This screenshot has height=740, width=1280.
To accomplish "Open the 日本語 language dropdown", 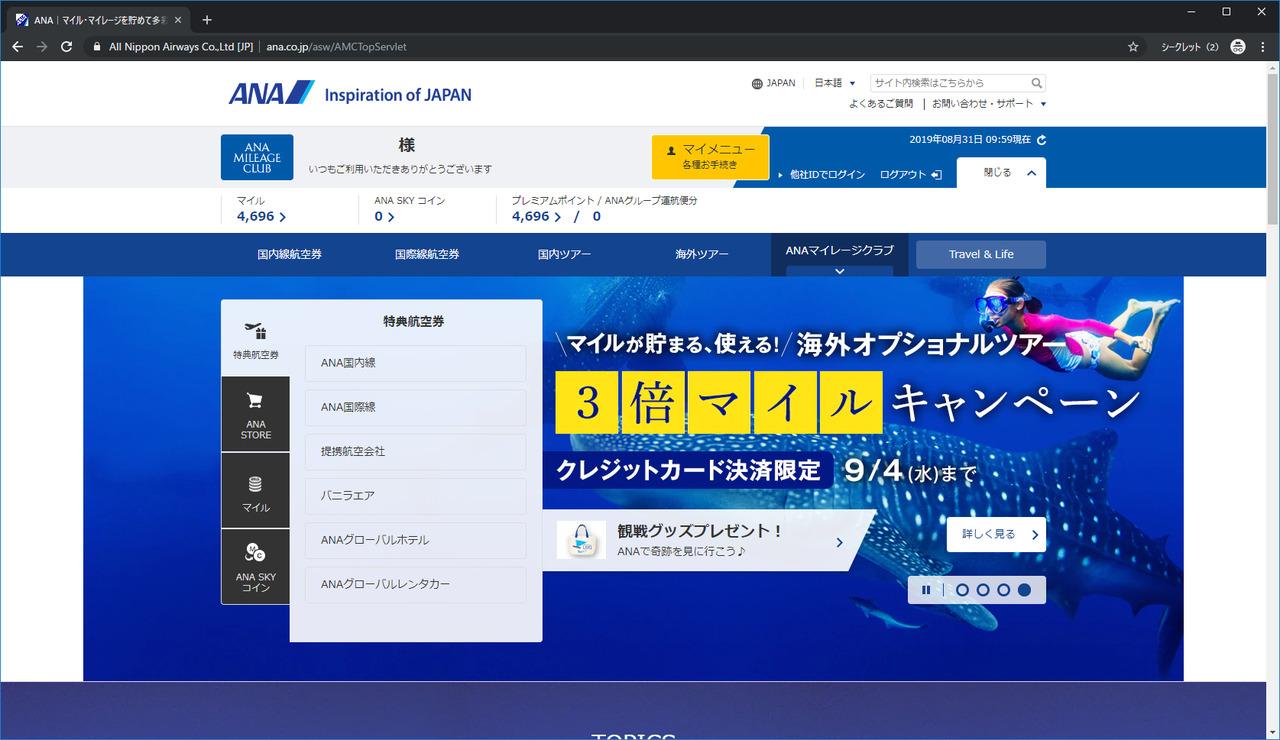I will [835, 83].
